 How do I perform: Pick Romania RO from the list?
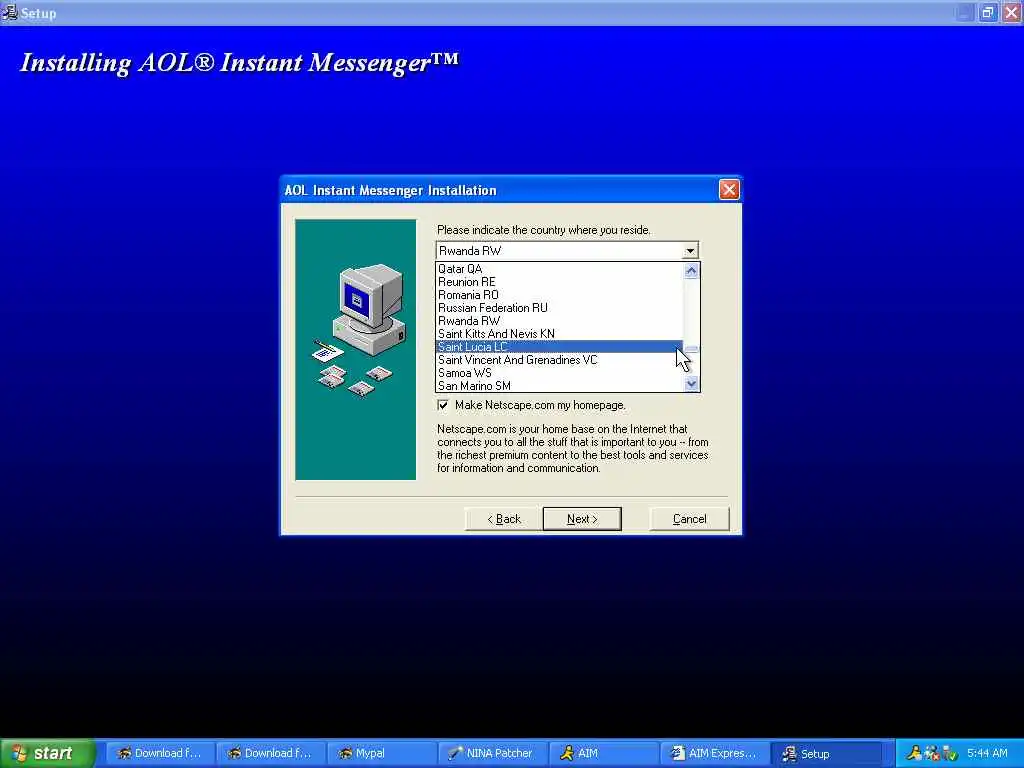[x=559, y=295]
